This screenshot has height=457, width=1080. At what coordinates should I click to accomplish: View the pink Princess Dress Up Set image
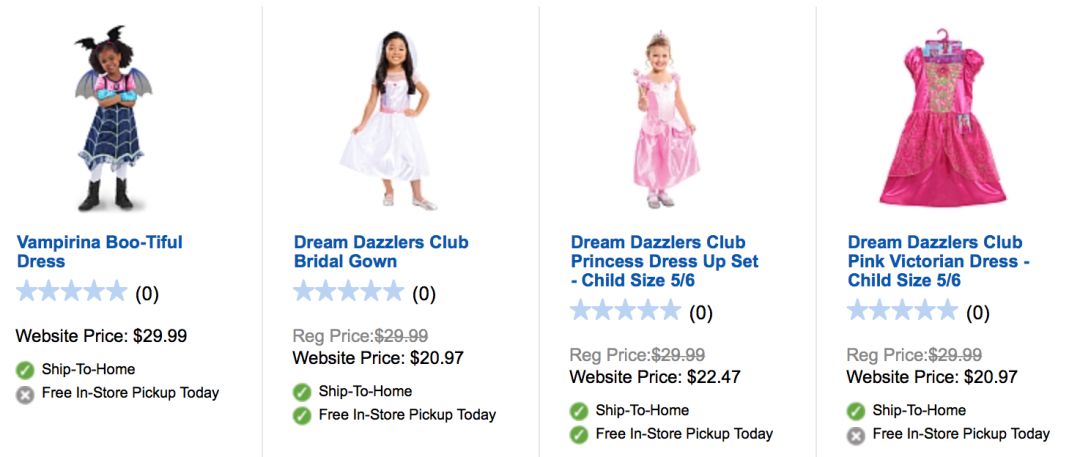click(x=664, y=118)
